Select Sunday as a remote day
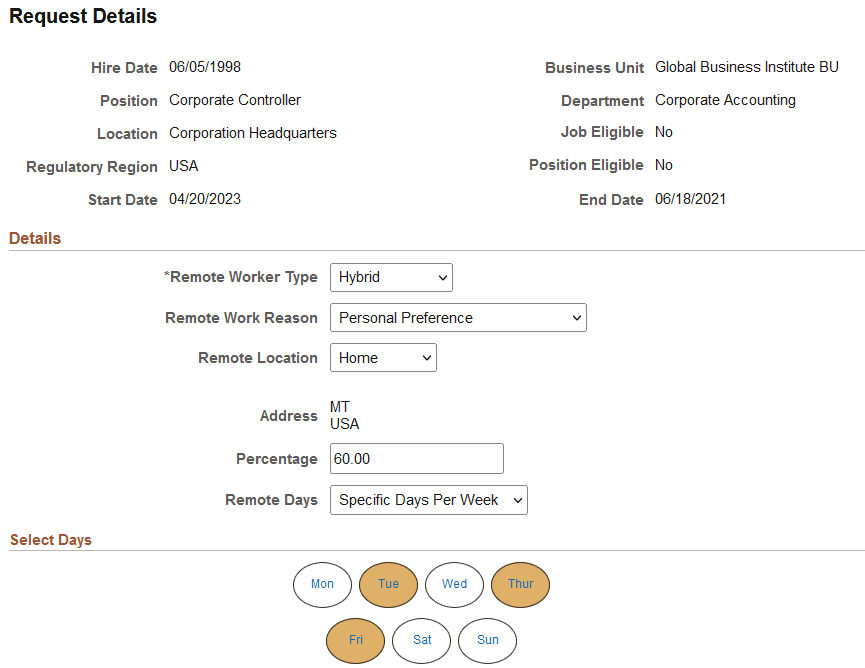The image size is (865, 668). click(x=487, y=640)
